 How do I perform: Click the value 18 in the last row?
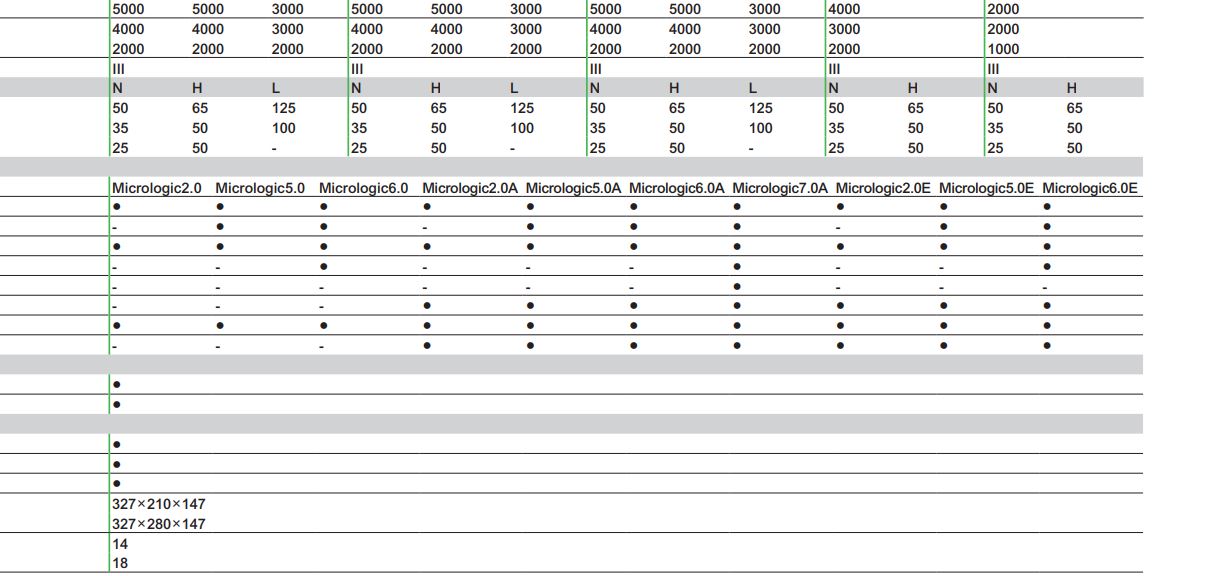[120, 563]
